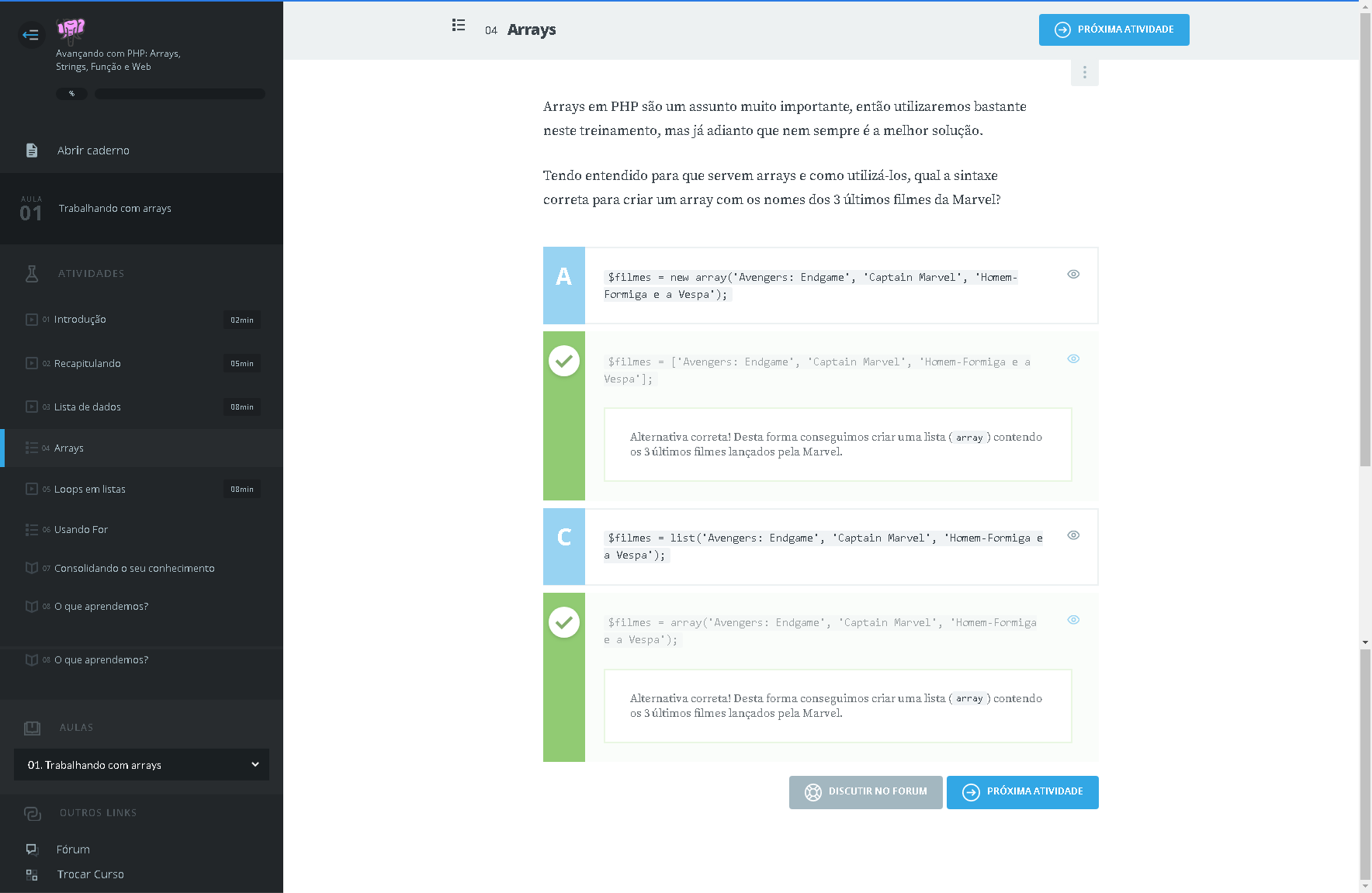This screenshot has width=1372, height=893.
Task: Click the activity list icon beside Arrays title
Action: point(459,26)
